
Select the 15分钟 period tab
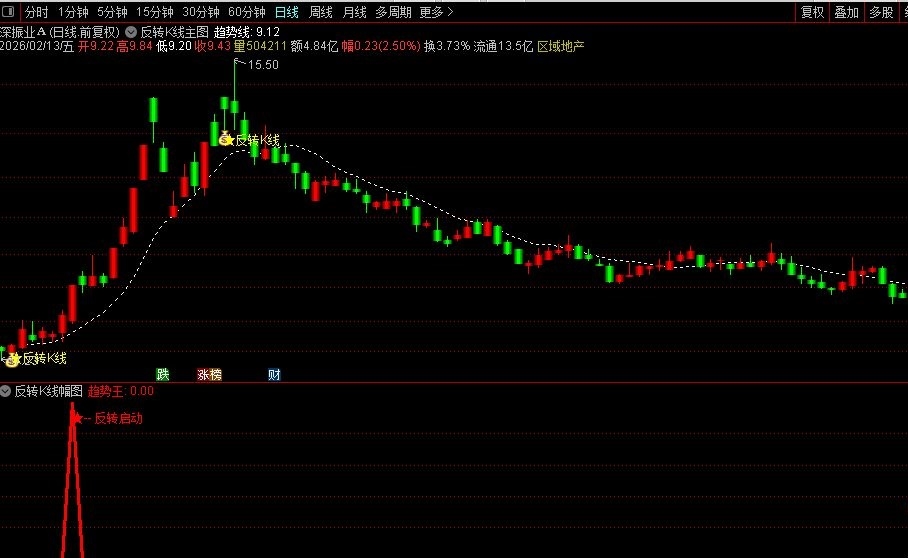point(155,12)
